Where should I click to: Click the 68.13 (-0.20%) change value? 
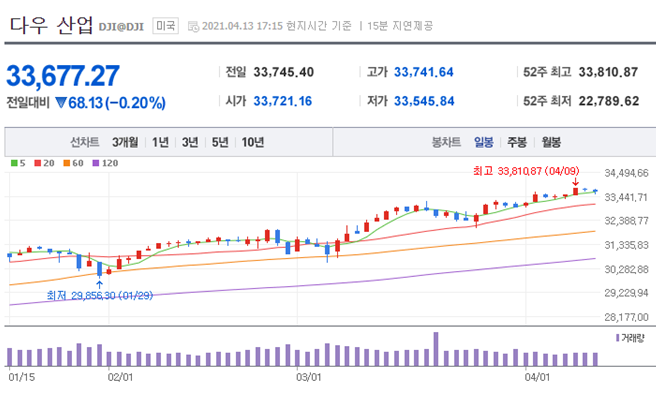click(117, 103)
